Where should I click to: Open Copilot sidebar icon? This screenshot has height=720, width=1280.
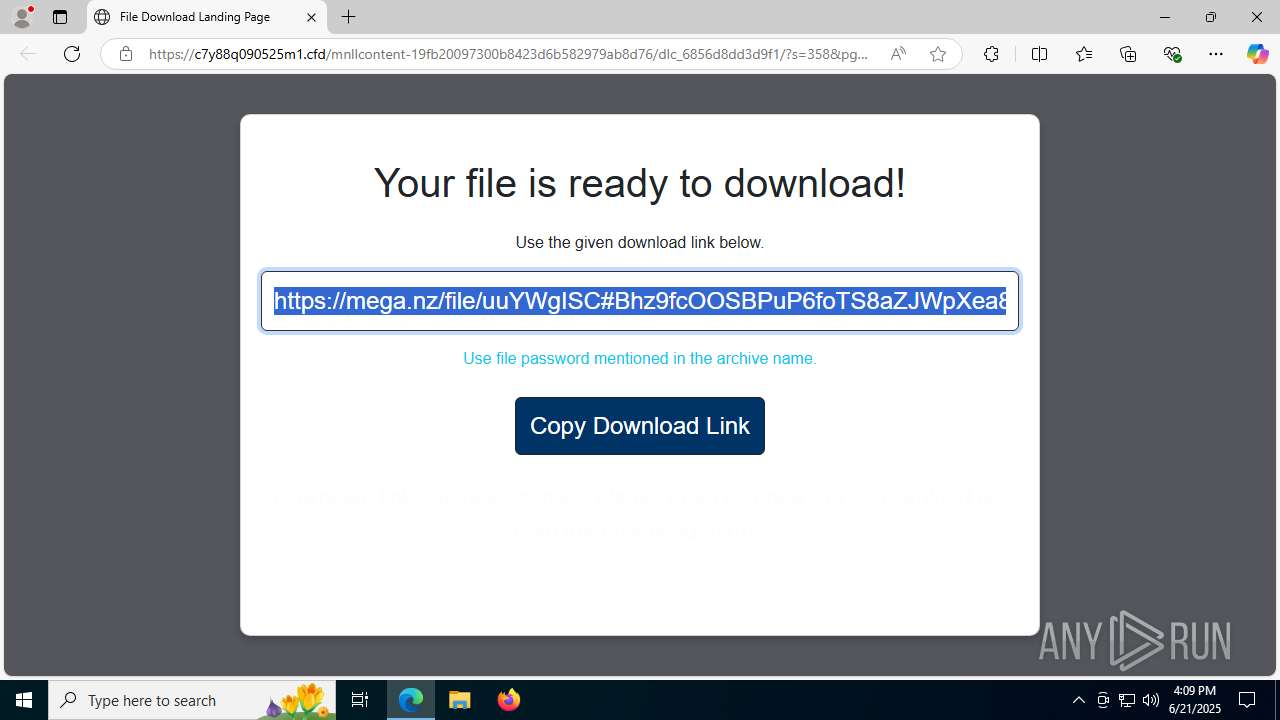(1257, 54)
